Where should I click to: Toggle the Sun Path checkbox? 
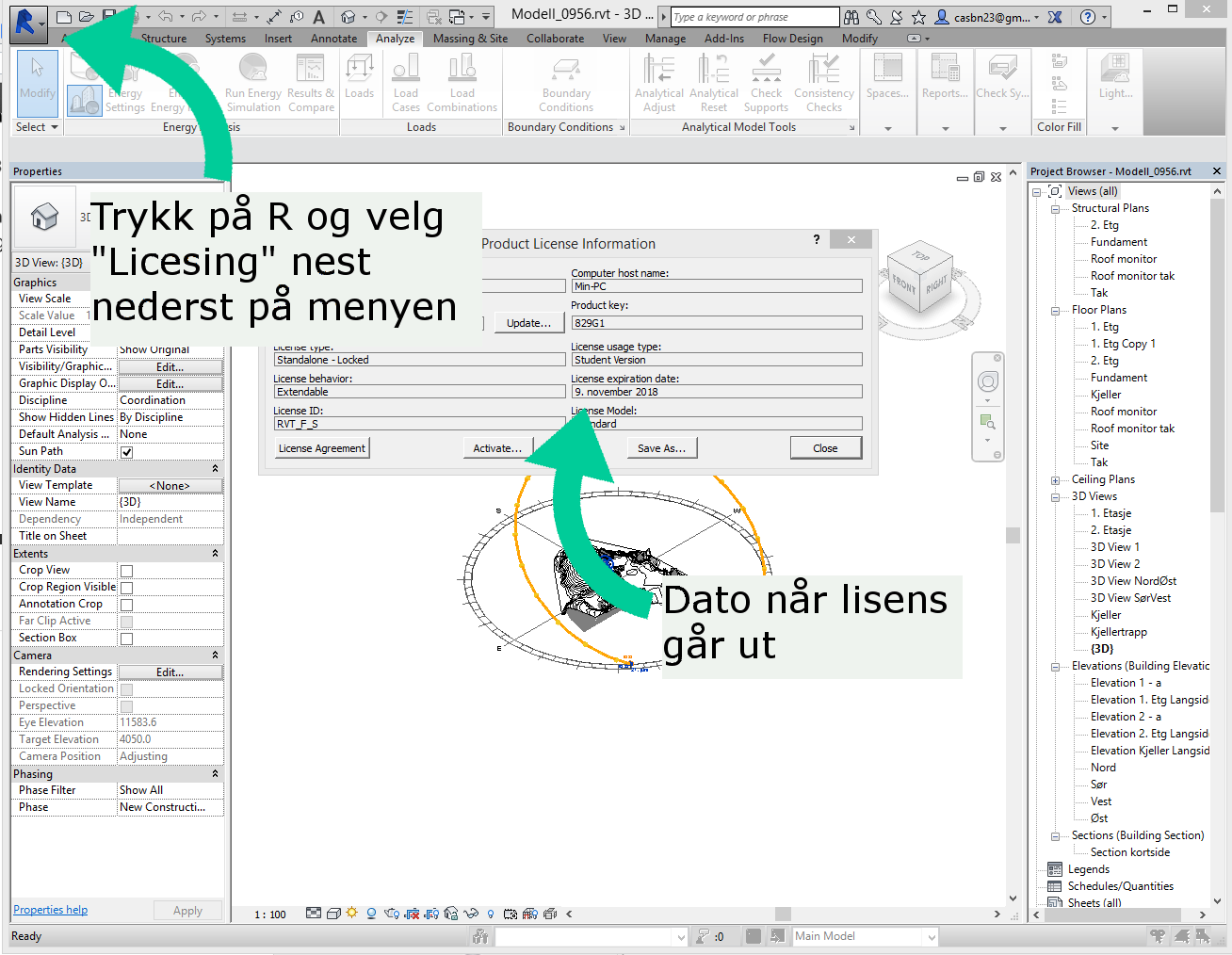point(126,452)
